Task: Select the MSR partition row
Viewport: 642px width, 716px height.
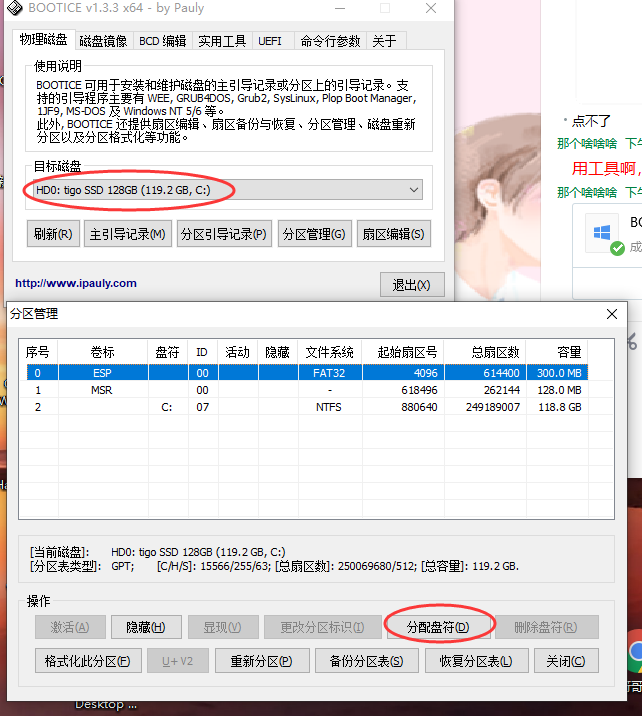Action: click(307, 390)
